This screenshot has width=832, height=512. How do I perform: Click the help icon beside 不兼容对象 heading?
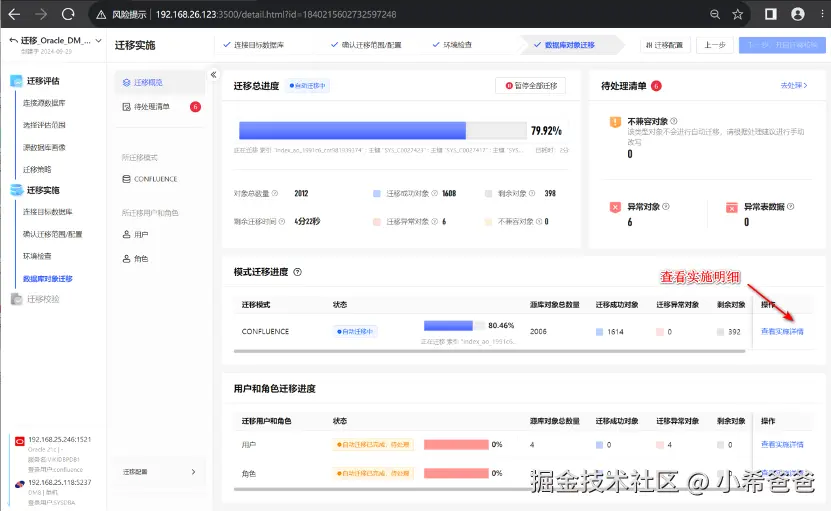tap(673, 122)
